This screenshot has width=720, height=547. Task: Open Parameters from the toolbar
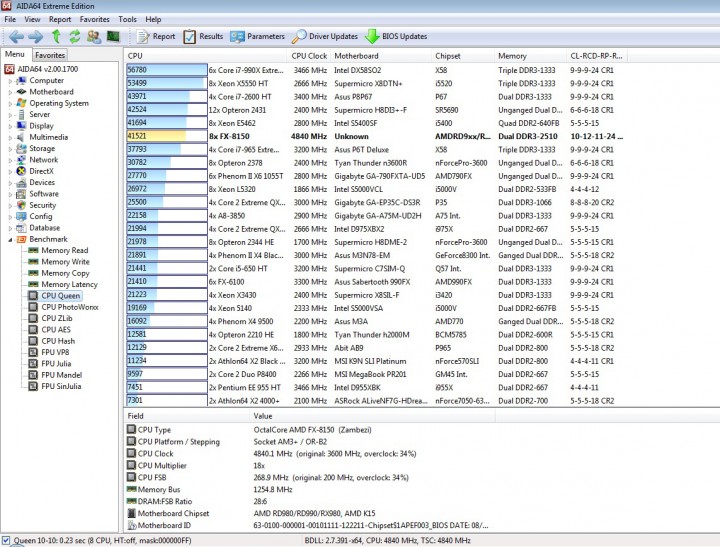coord(257,36)
